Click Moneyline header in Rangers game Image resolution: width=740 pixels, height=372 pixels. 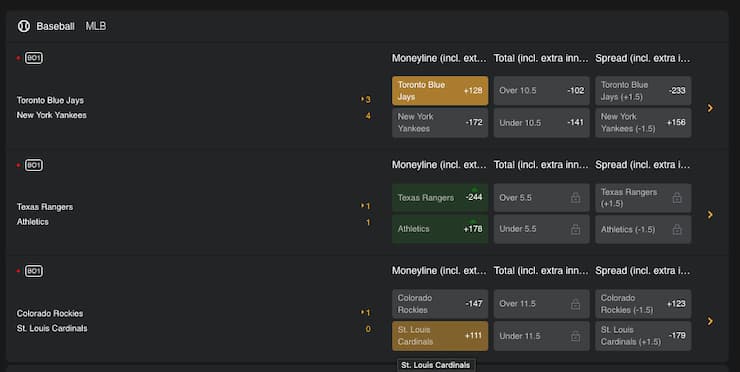(439, 165)
